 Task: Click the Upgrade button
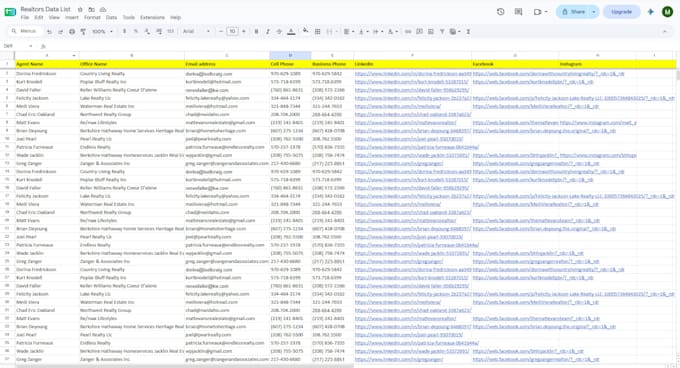(x=621, y=12)
